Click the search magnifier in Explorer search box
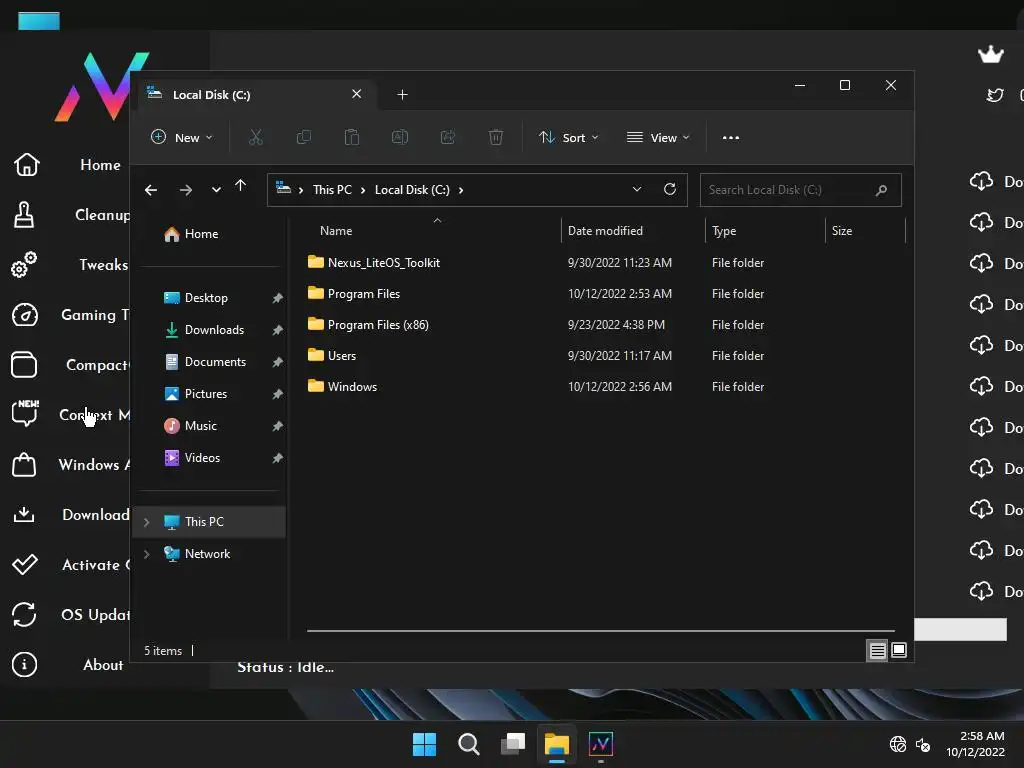The width and height of the screenshot is (1024, 768). coord(881,190)
